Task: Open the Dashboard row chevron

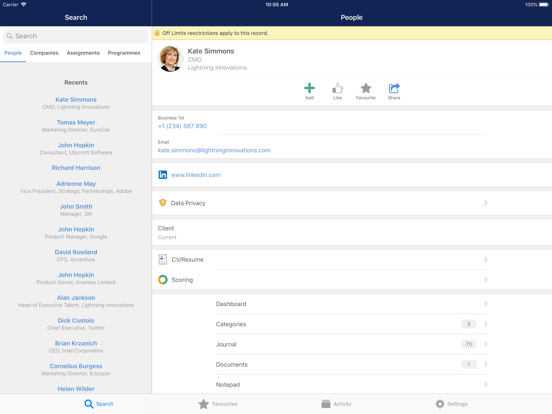Action: (x=485, y=303)
